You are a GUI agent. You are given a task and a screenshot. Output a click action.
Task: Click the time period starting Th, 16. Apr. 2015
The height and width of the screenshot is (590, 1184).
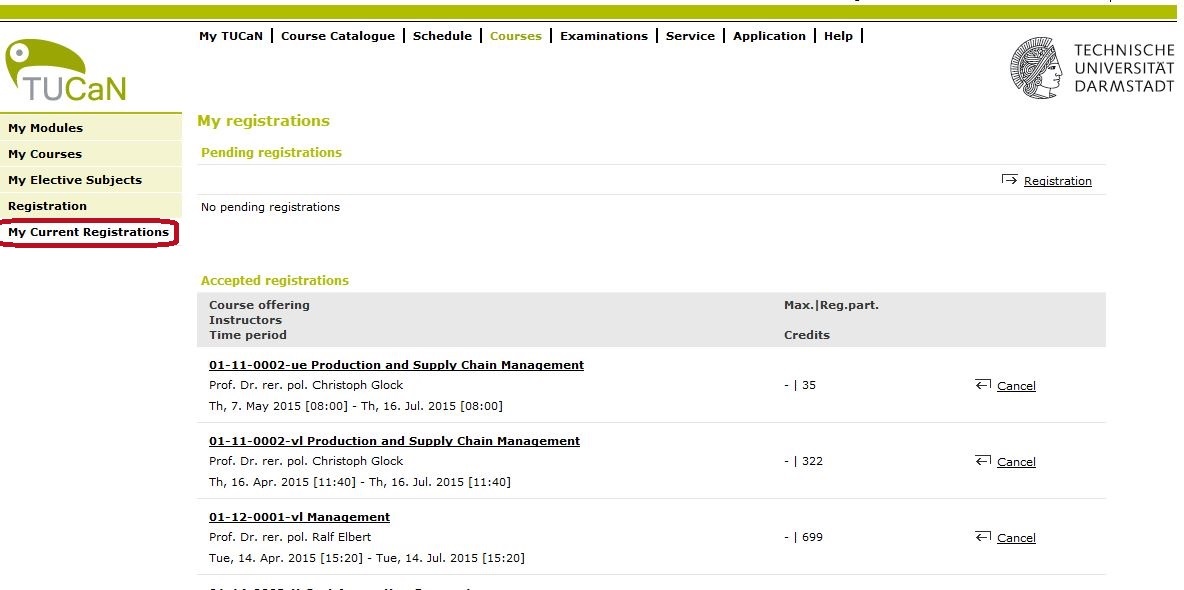359,482
